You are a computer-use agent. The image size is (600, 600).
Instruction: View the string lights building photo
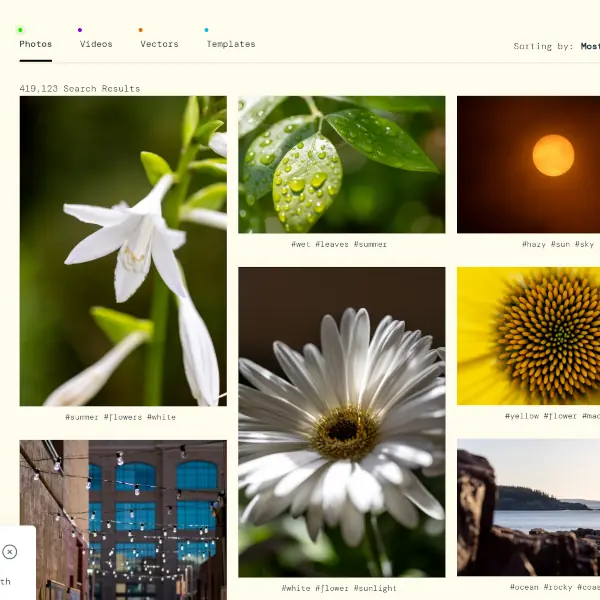point(123,520)
